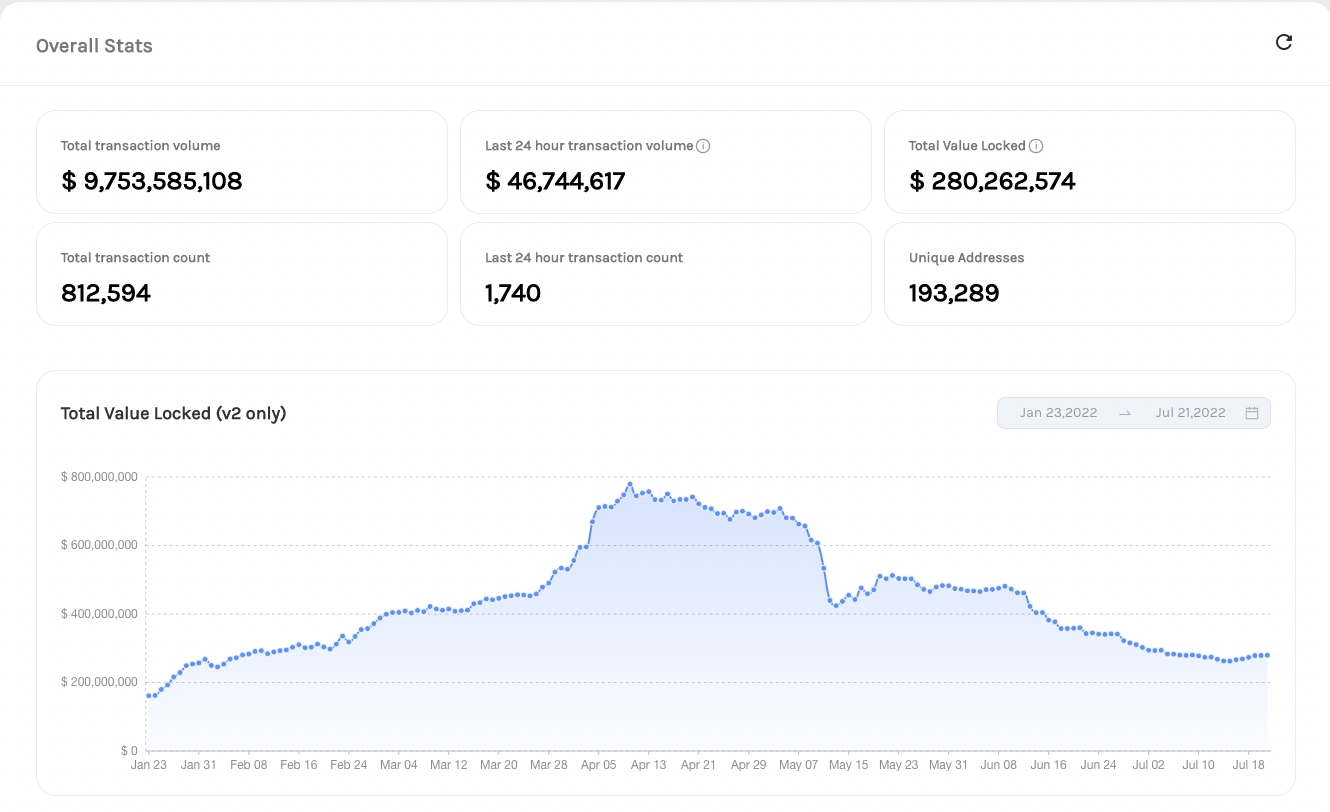Click the highest peak data point on chart
The height and width of the screenshot is (812, 1330).
coord(630,484)
